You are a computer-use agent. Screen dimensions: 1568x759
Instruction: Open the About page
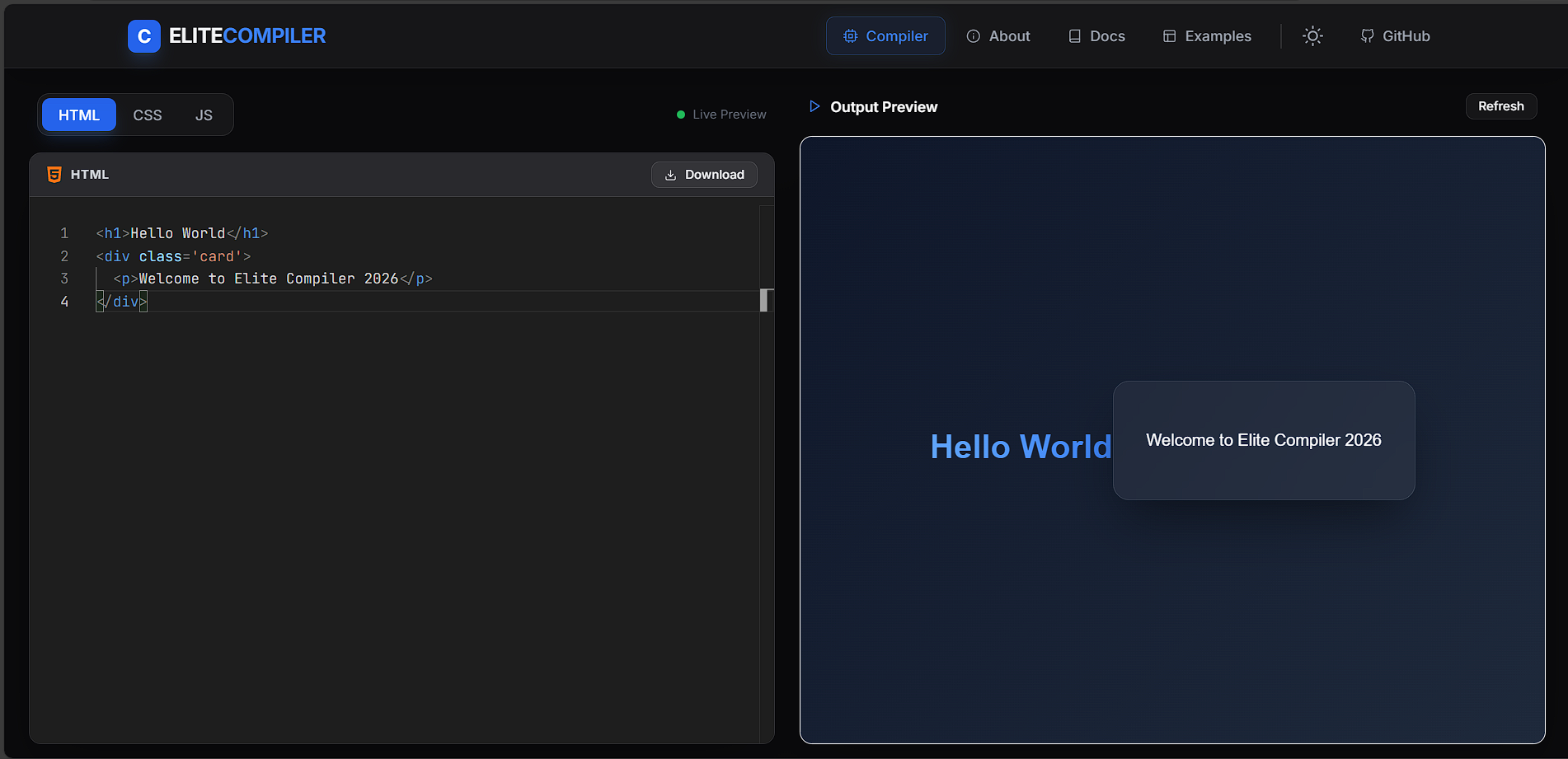tap(998, 36)
